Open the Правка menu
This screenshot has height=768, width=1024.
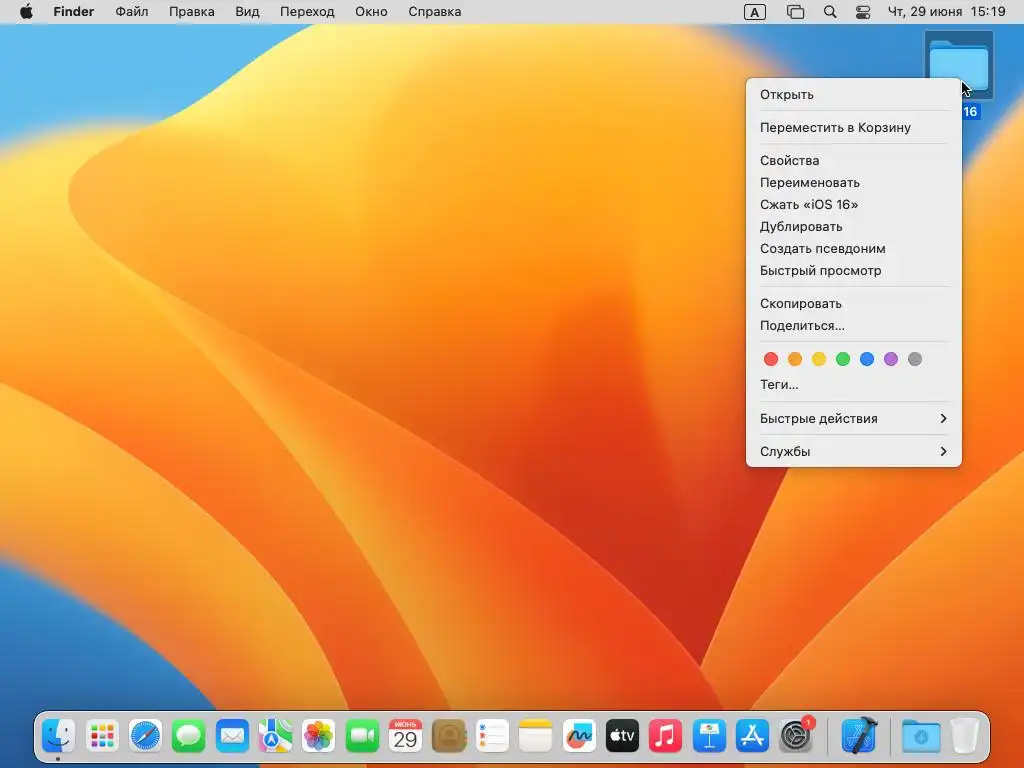pos(192,12)
